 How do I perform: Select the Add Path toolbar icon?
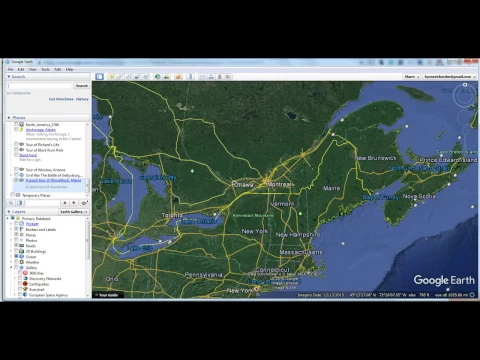pyautogui.click(x=128, y=77)
